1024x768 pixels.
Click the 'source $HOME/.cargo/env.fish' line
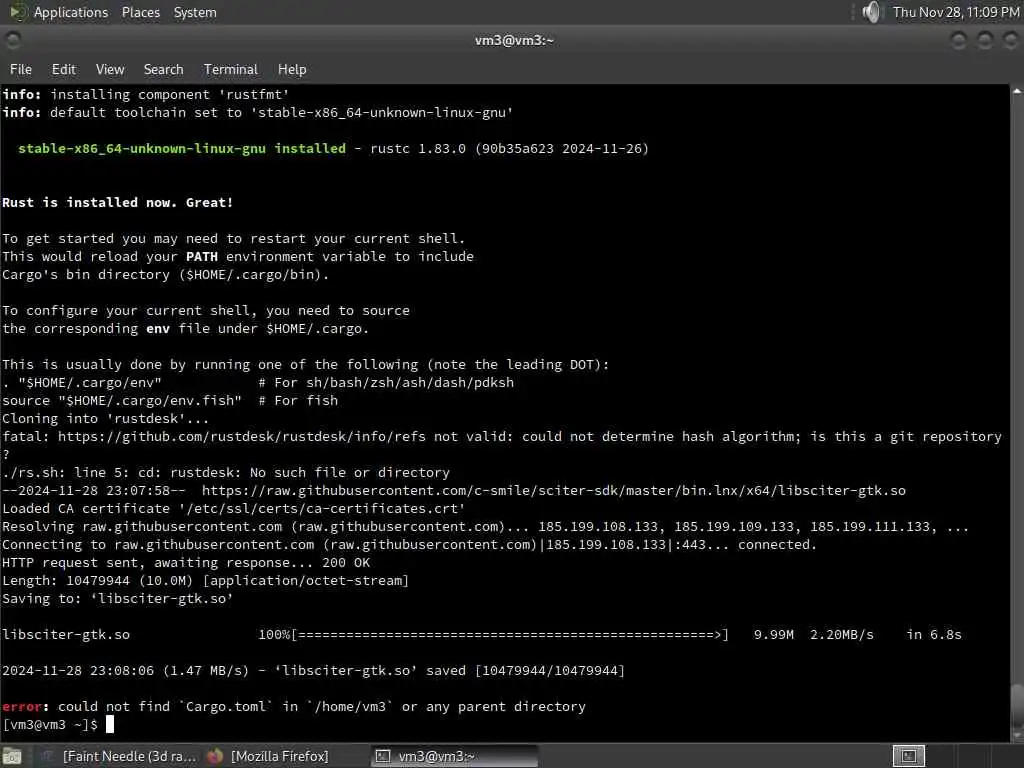(170, 400)
